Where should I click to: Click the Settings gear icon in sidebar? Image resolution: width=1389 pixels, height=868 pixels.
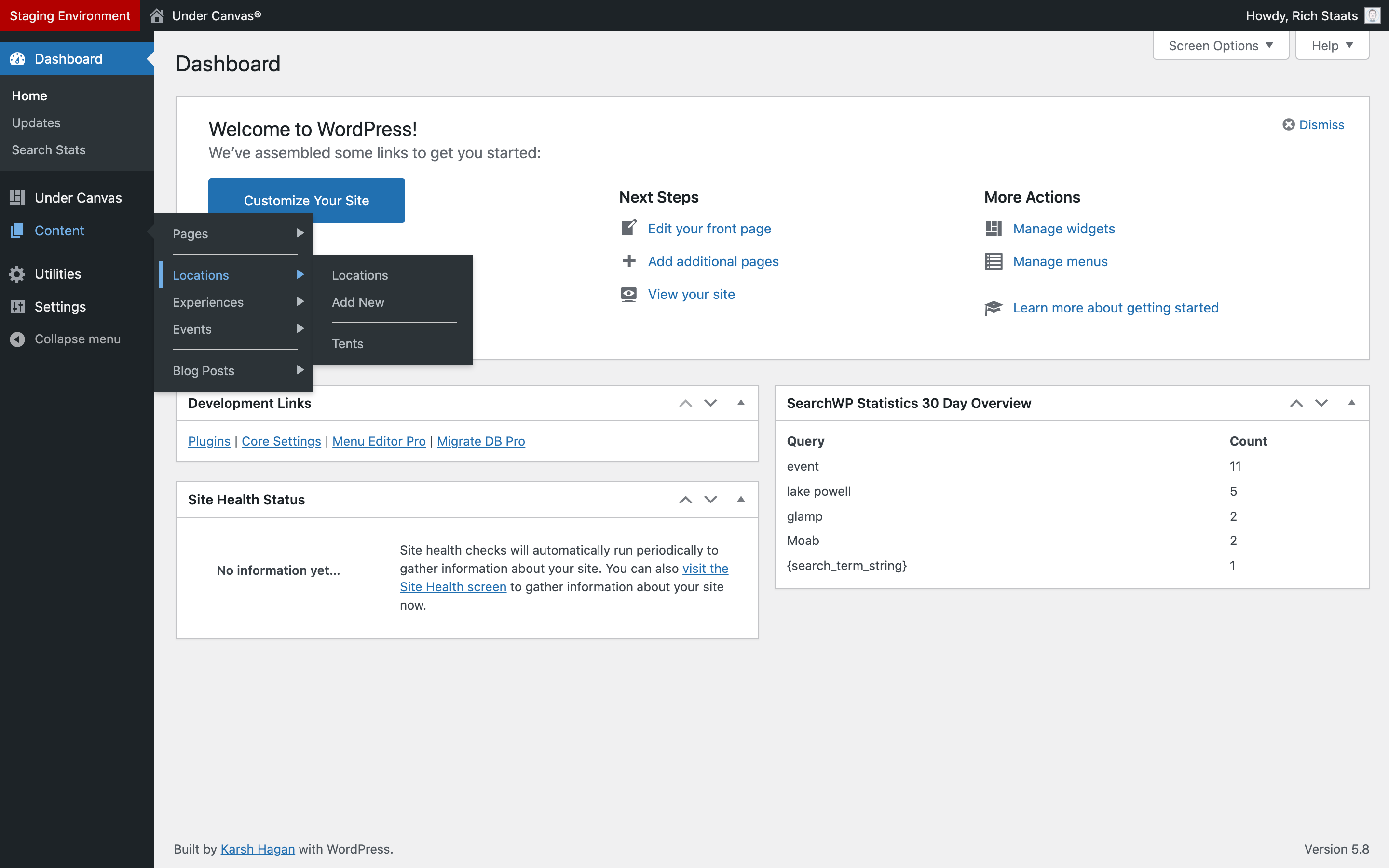pos(20,307)
